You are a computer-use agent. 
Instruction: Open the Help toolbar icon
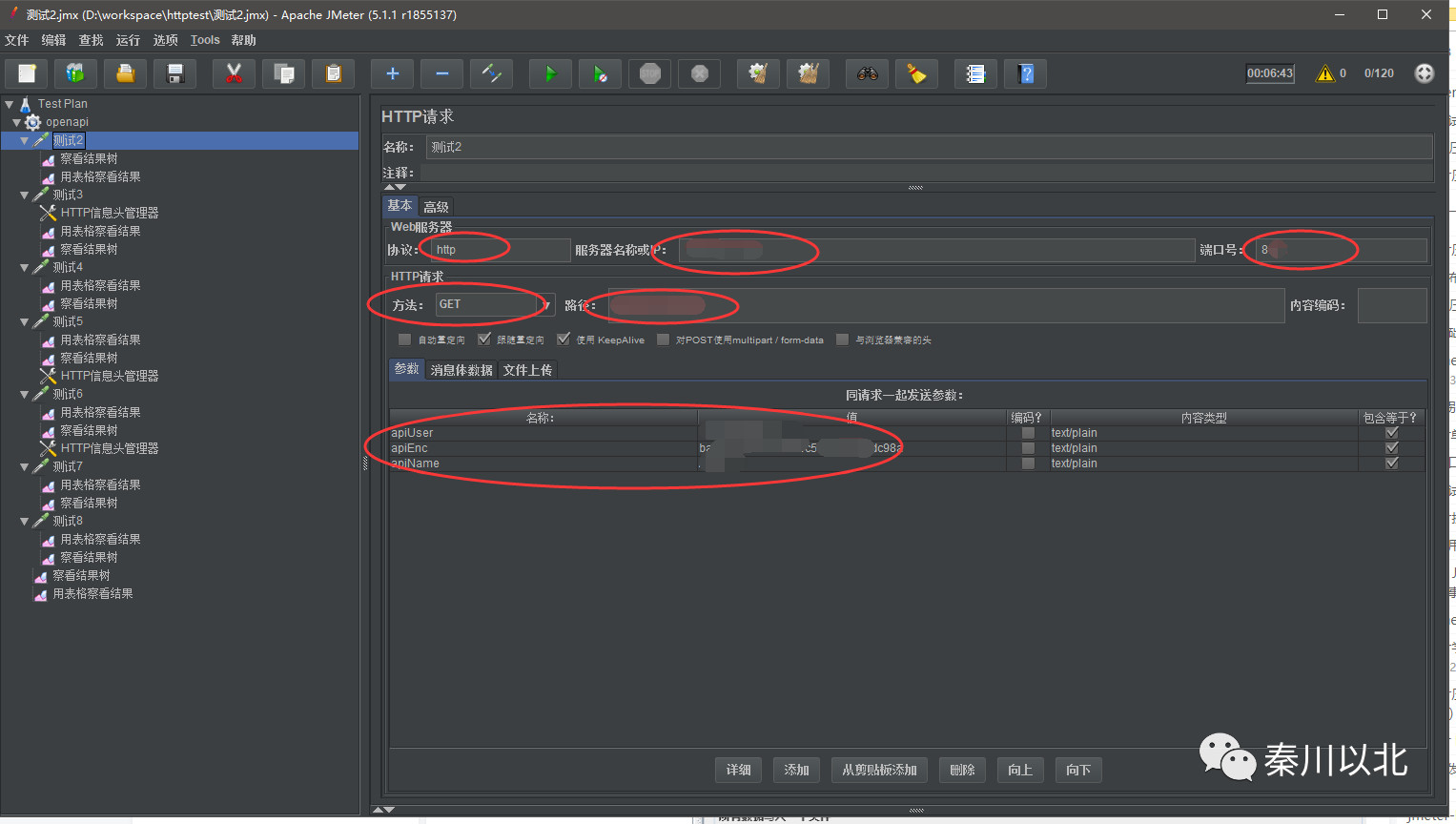(x=1025, y=73)
